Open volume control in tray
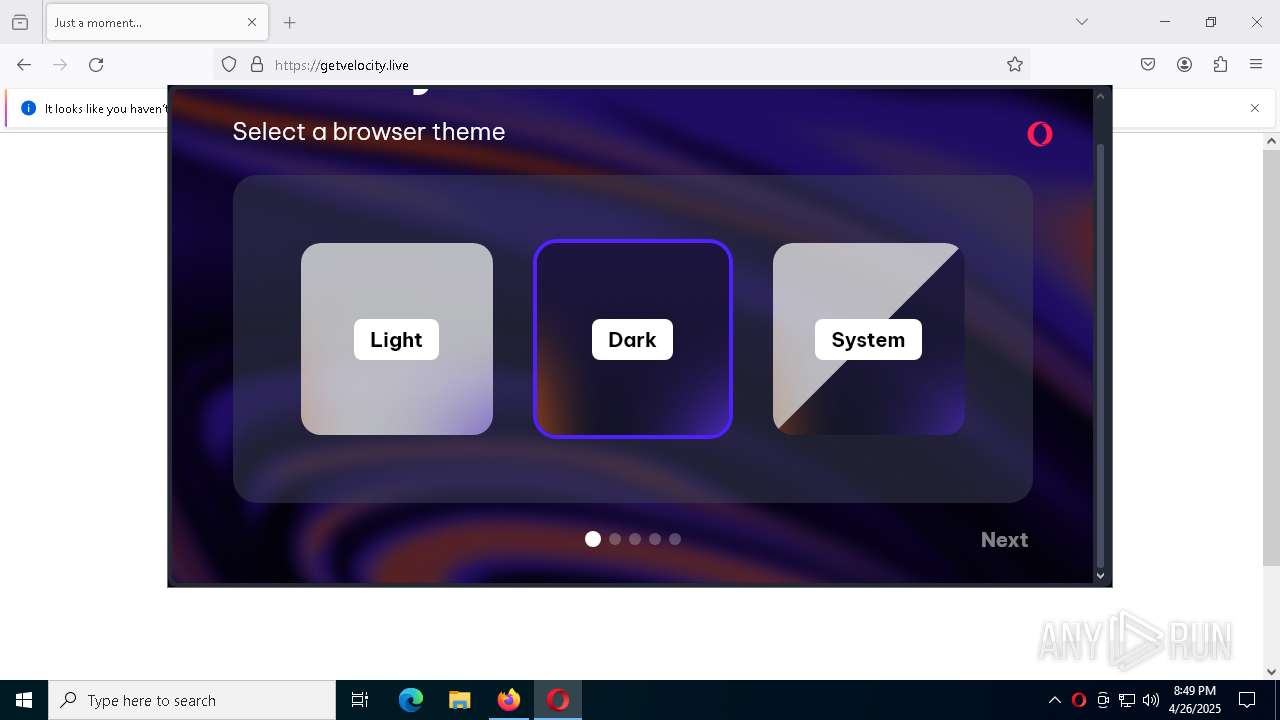Screen dimensions: 1280x720 click(1151, 700)
